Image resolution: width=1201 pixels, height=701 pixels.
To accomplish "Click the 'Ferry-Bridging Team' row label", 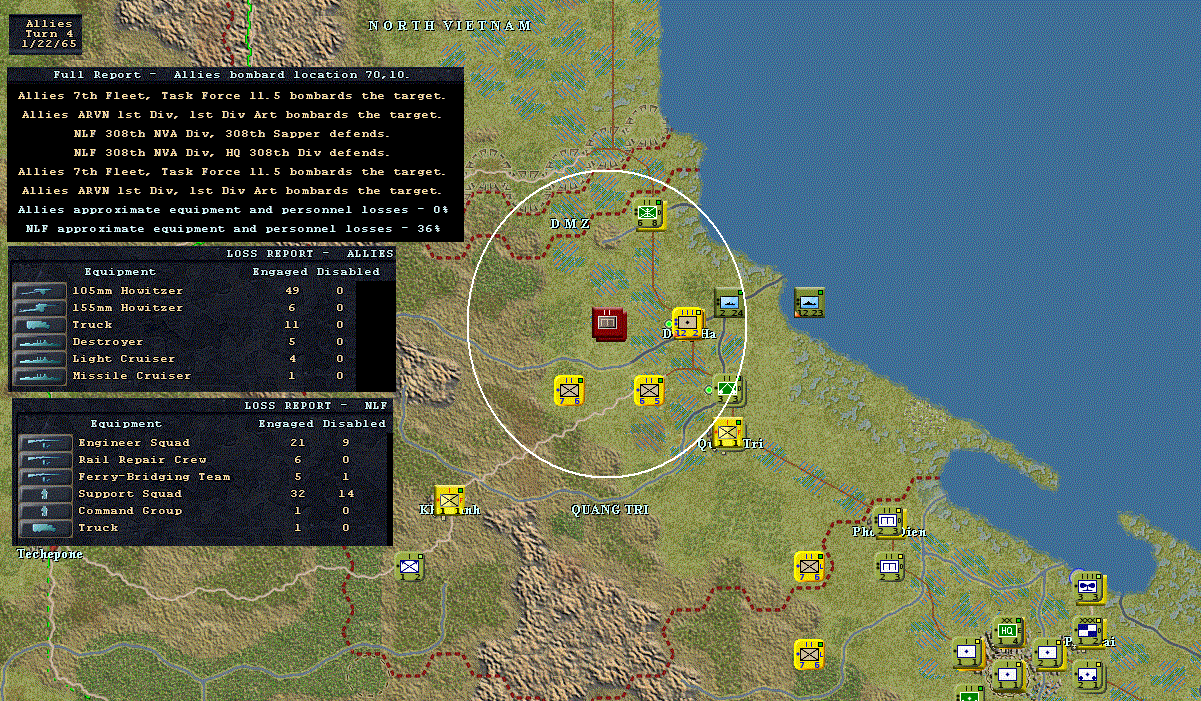I will coord(154,477).
